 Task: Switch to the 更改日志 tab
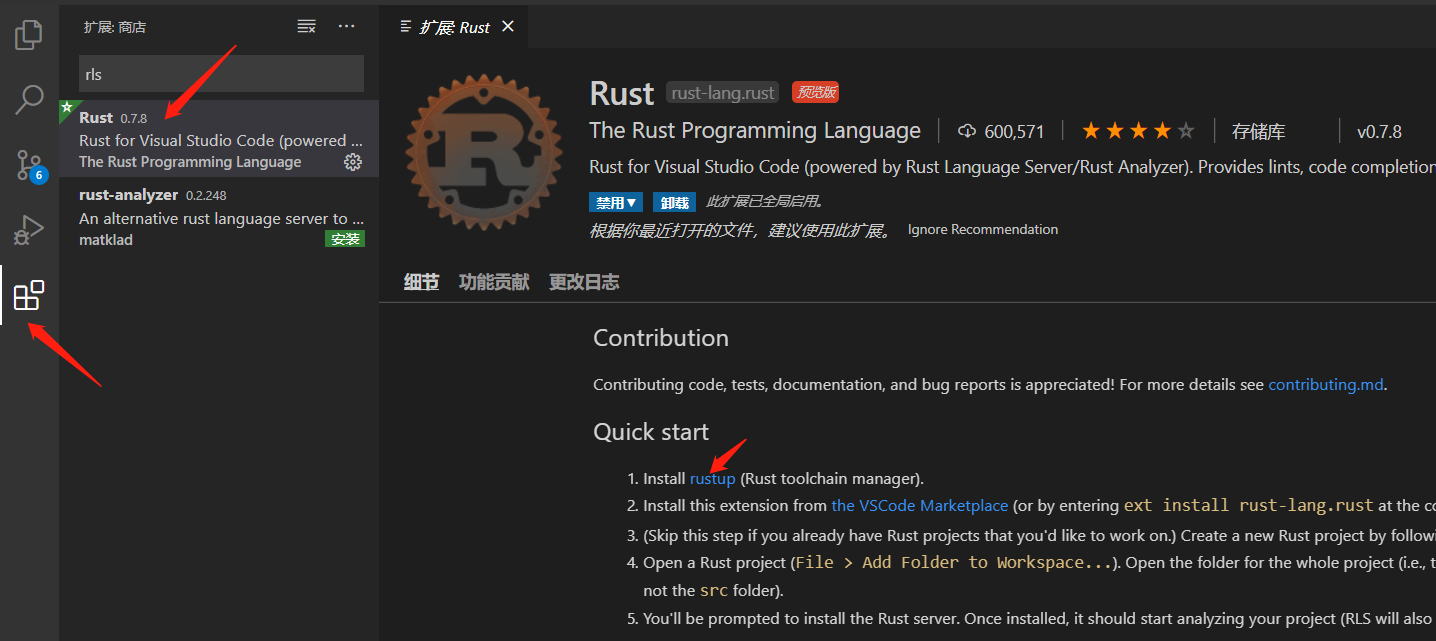click(x=583, y=281)
